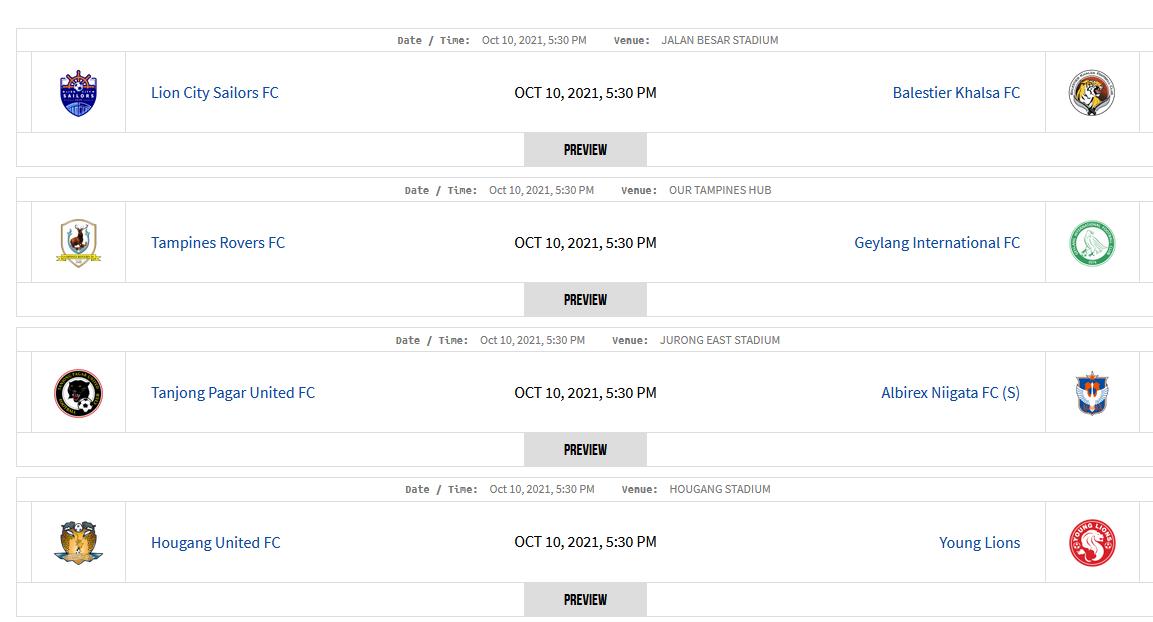Open the Tanjong Pagar United FC link
This screenshot has width=1153, height=622.
(233, 393)
